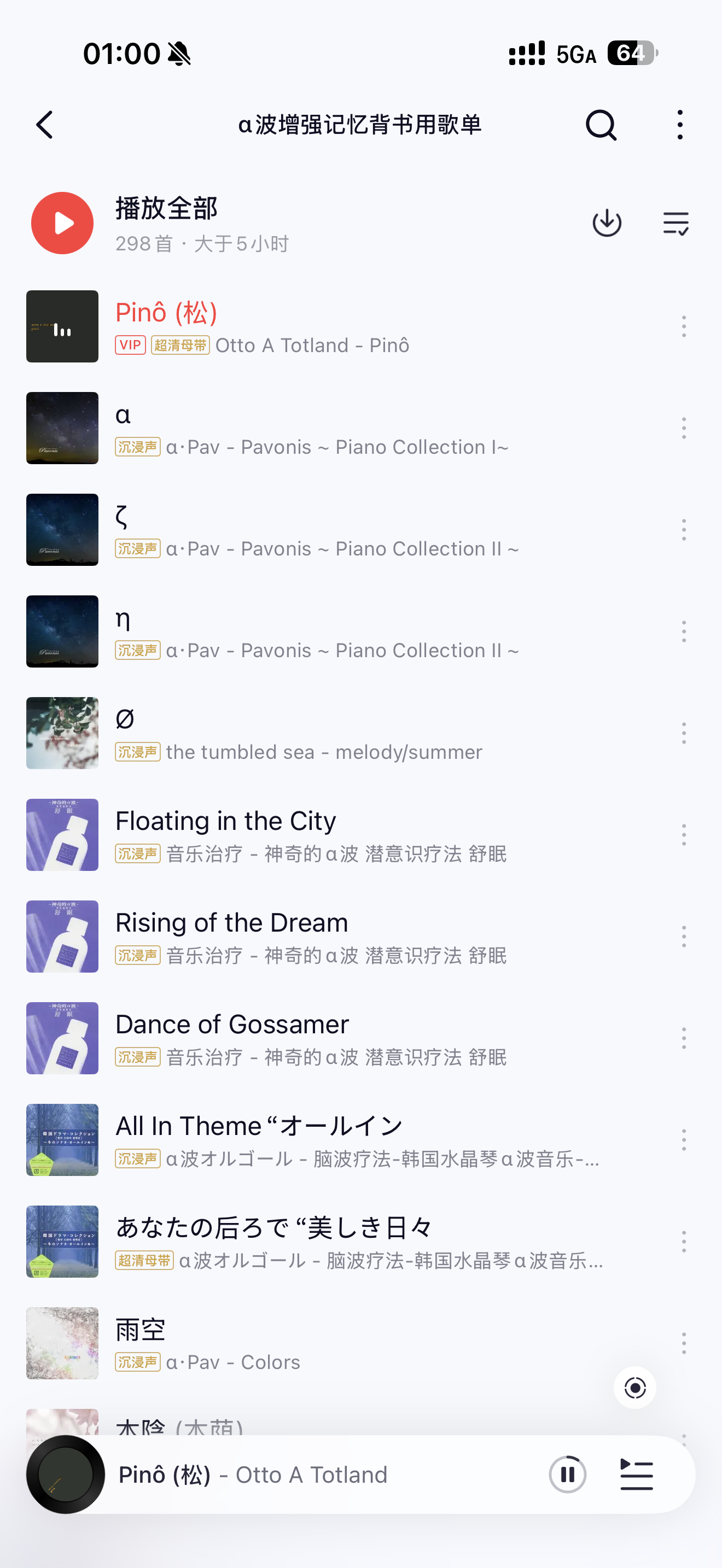Locate current song with the target icon
722x1568 pixels.
(x=635, y=1388)
